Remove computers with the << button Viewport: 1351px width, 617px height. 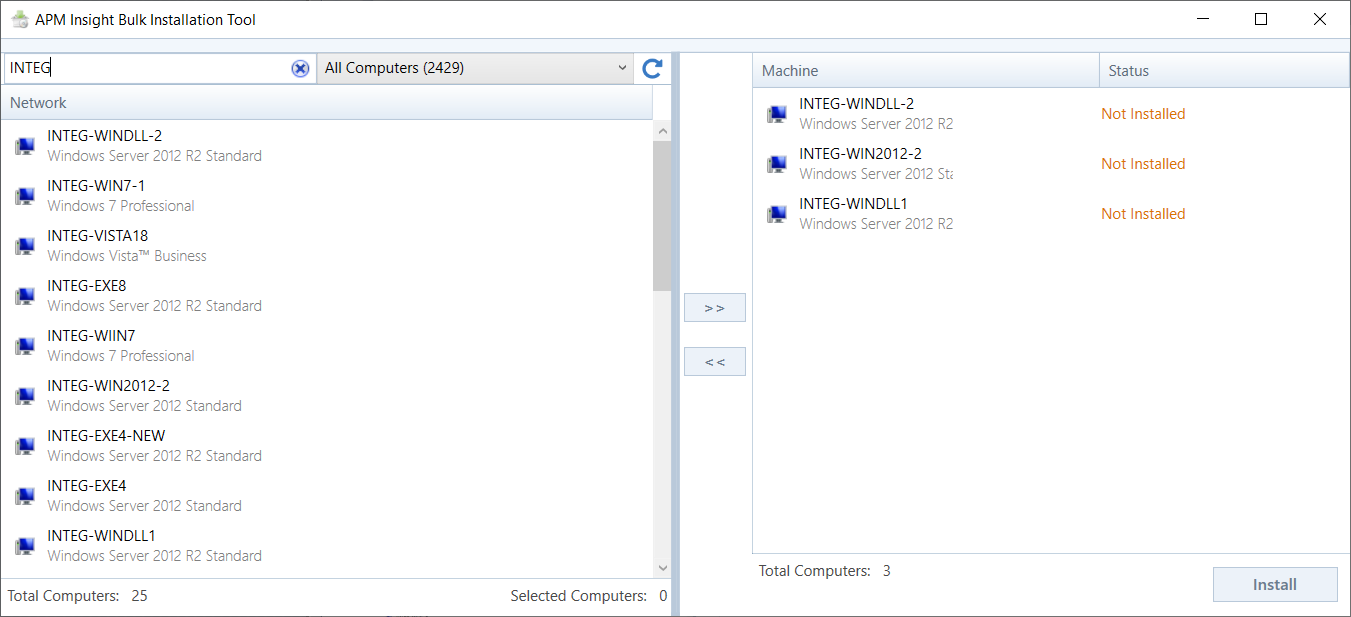[x=714, y=362]
